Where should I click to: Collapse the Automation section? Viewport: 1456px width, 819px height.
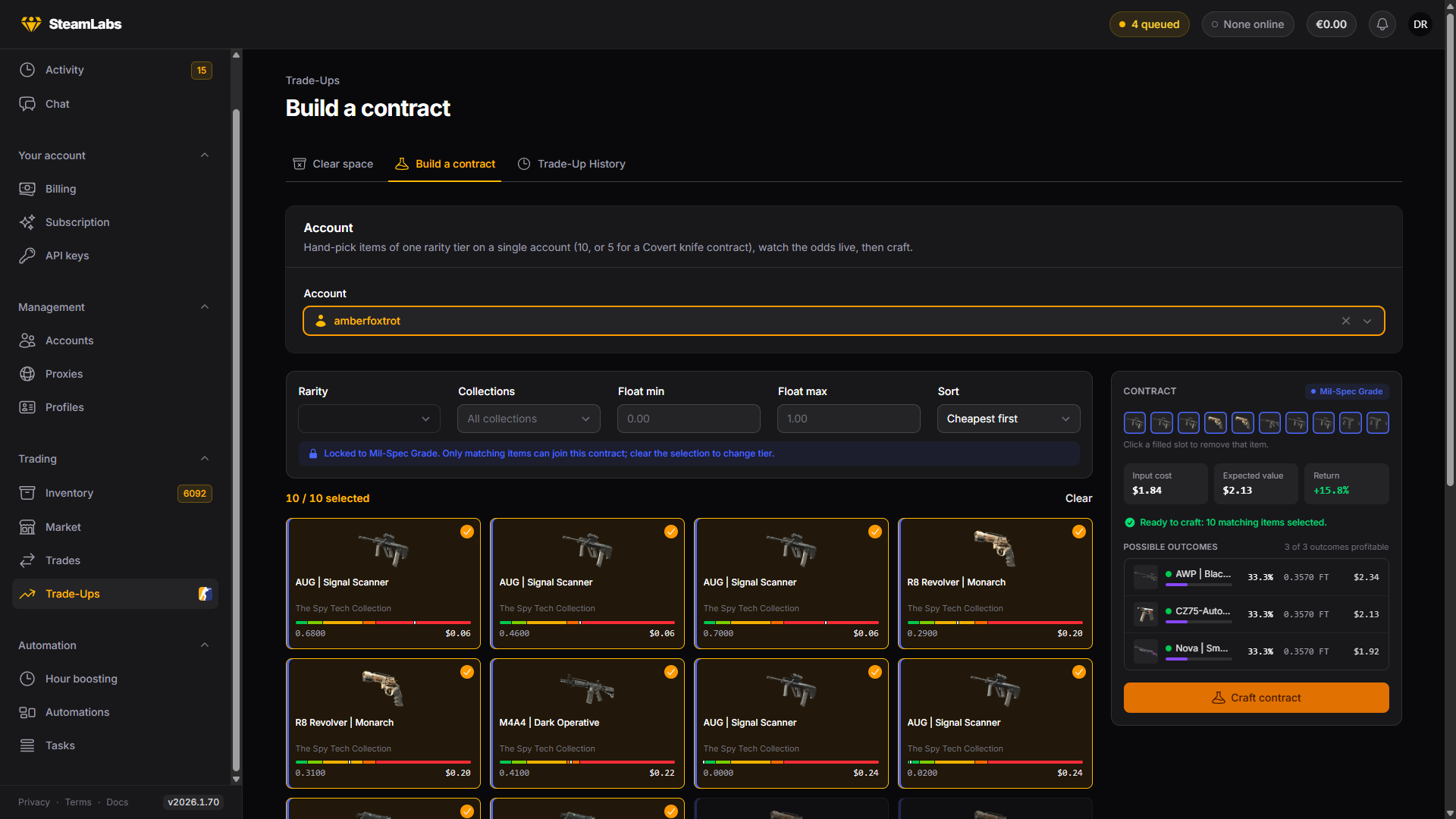[204, 645]
